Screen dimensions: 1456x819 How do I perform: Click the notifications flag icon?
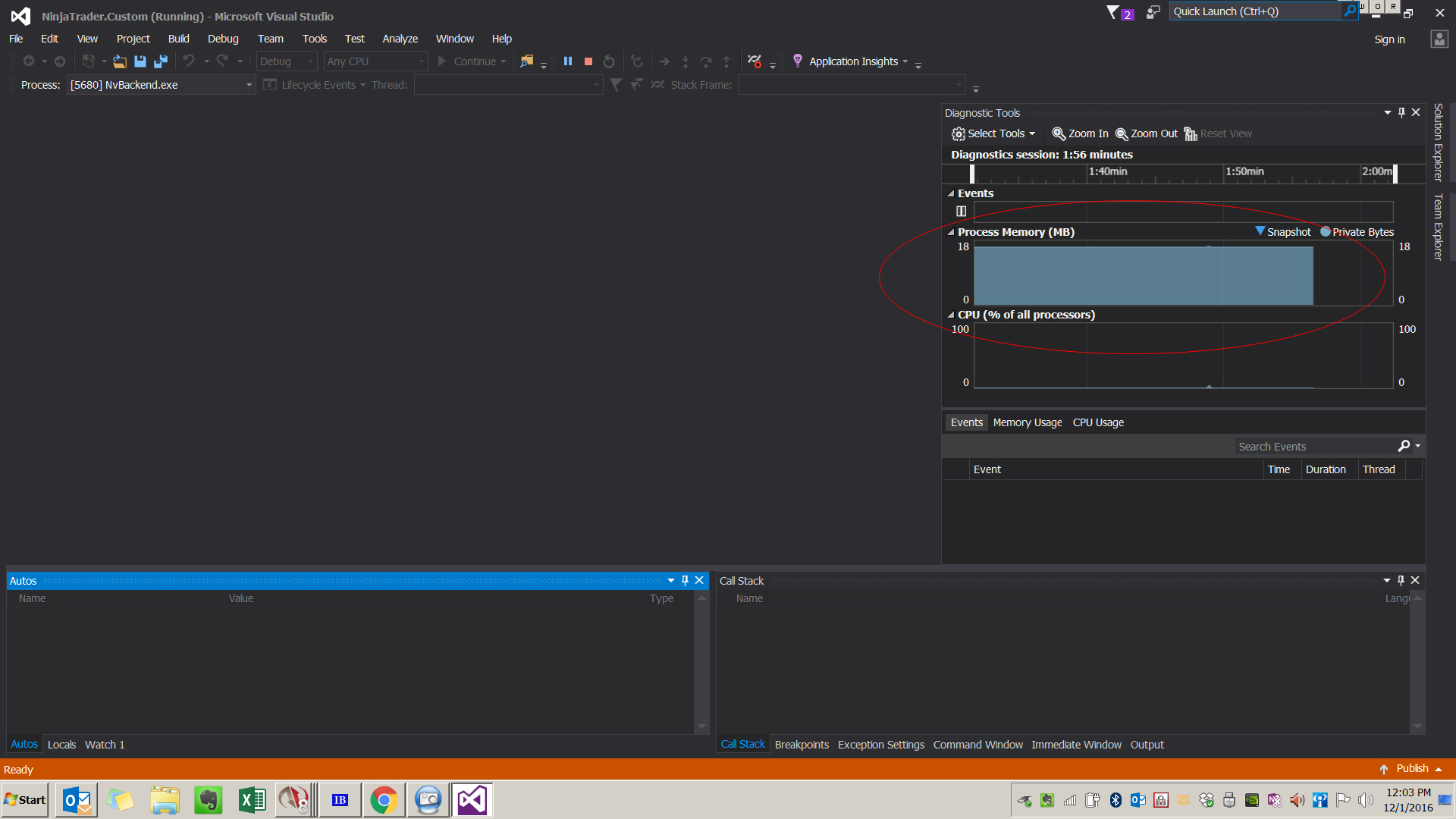point(1113,12)
